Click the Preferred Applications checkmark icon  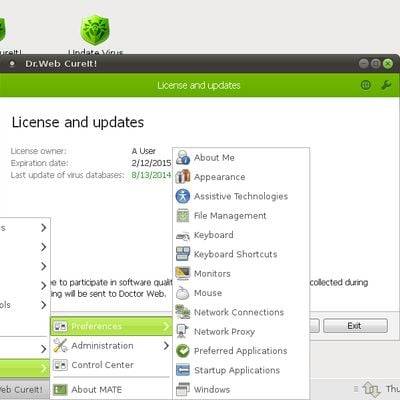pyautogui.click(x=183, y=351)
